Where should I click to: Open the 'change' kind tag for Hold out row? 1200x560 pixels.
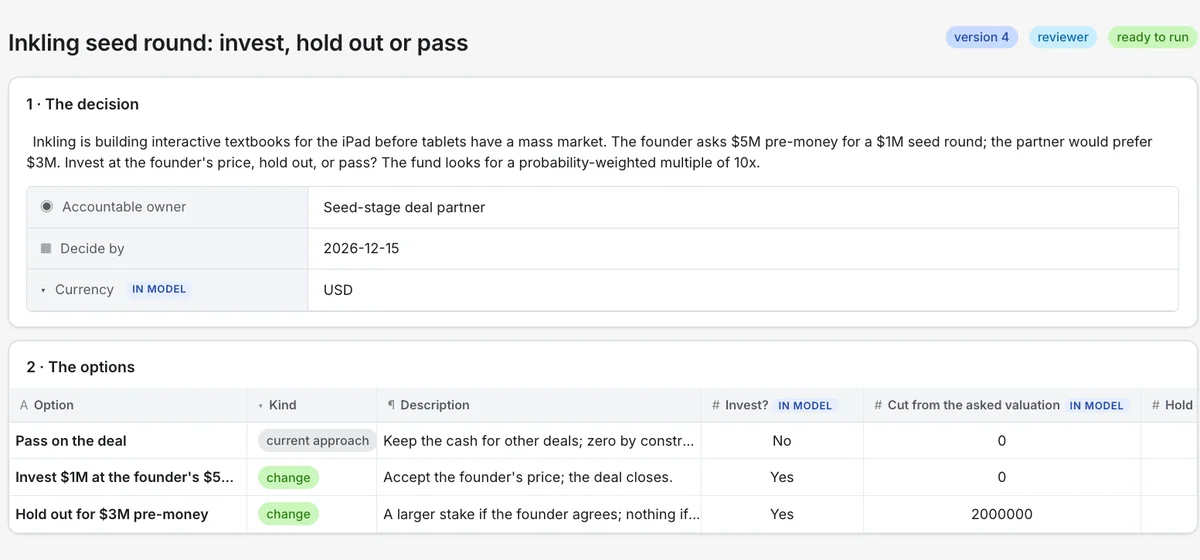point(288,514)
